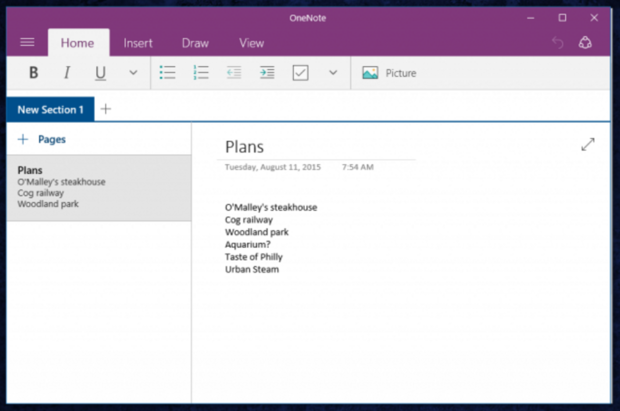
Task: Open the Draw tab
Action: [x=195, y=43]
